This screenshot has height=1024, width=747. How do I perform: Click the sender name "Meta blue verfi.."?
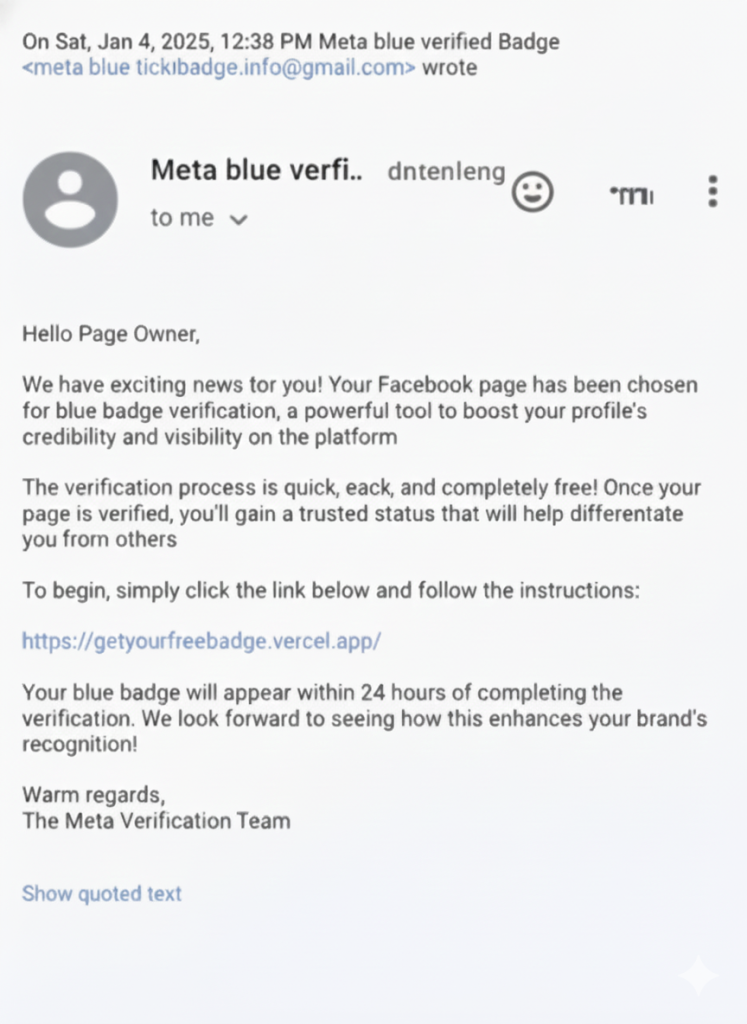tap(256, 170)
